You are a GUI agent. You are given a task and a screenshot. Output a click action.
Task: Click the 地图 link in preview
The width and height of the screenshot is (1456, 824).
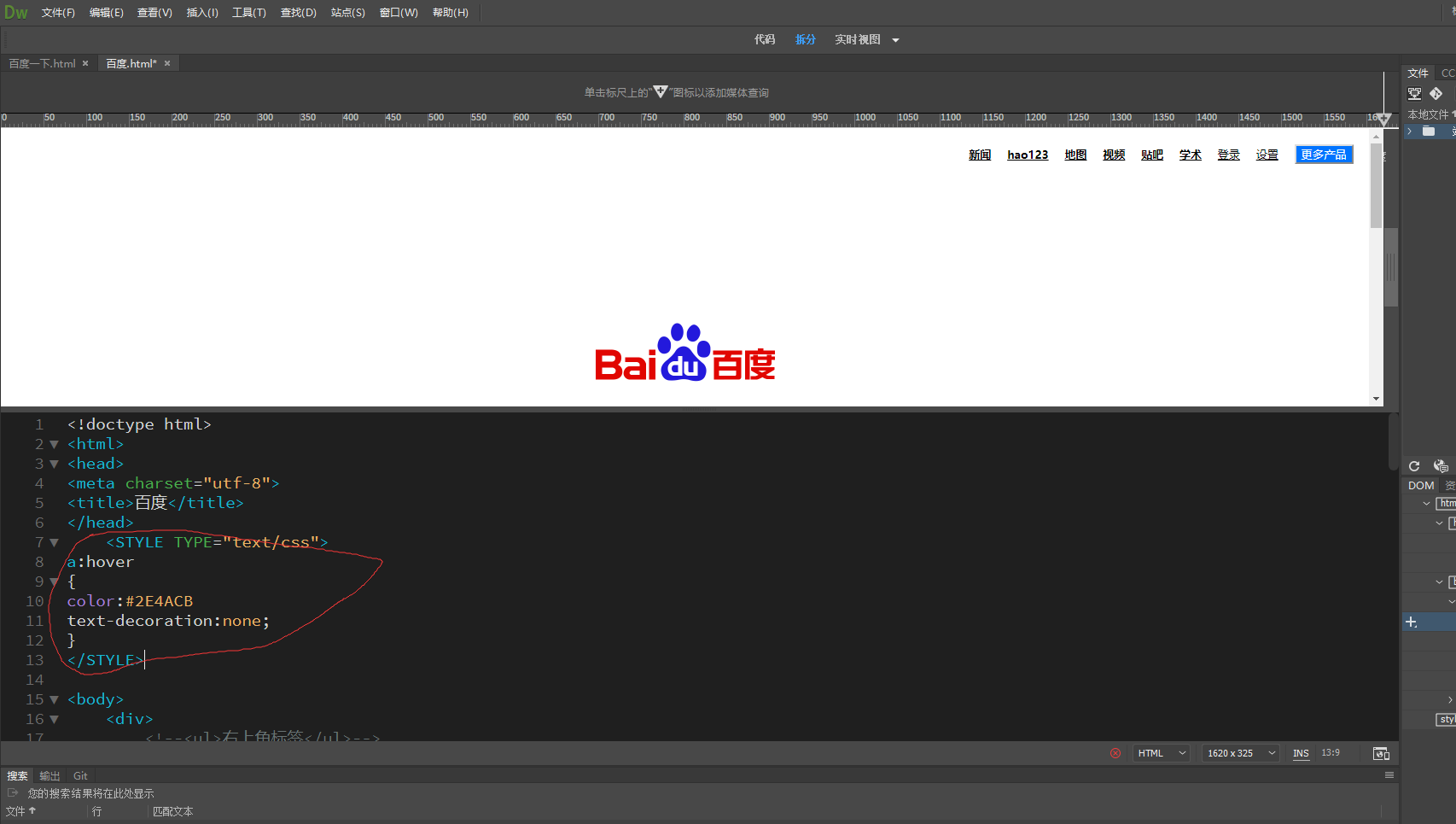click(1075, 155)
